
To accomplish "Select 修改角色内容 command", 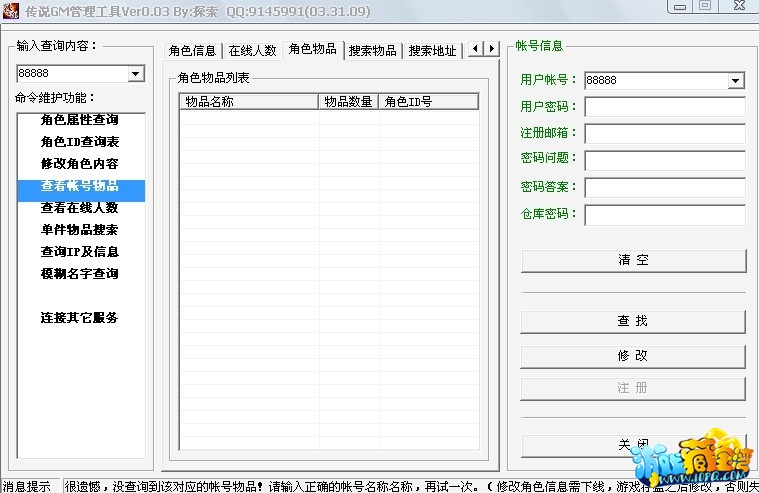I will [79, 164].
